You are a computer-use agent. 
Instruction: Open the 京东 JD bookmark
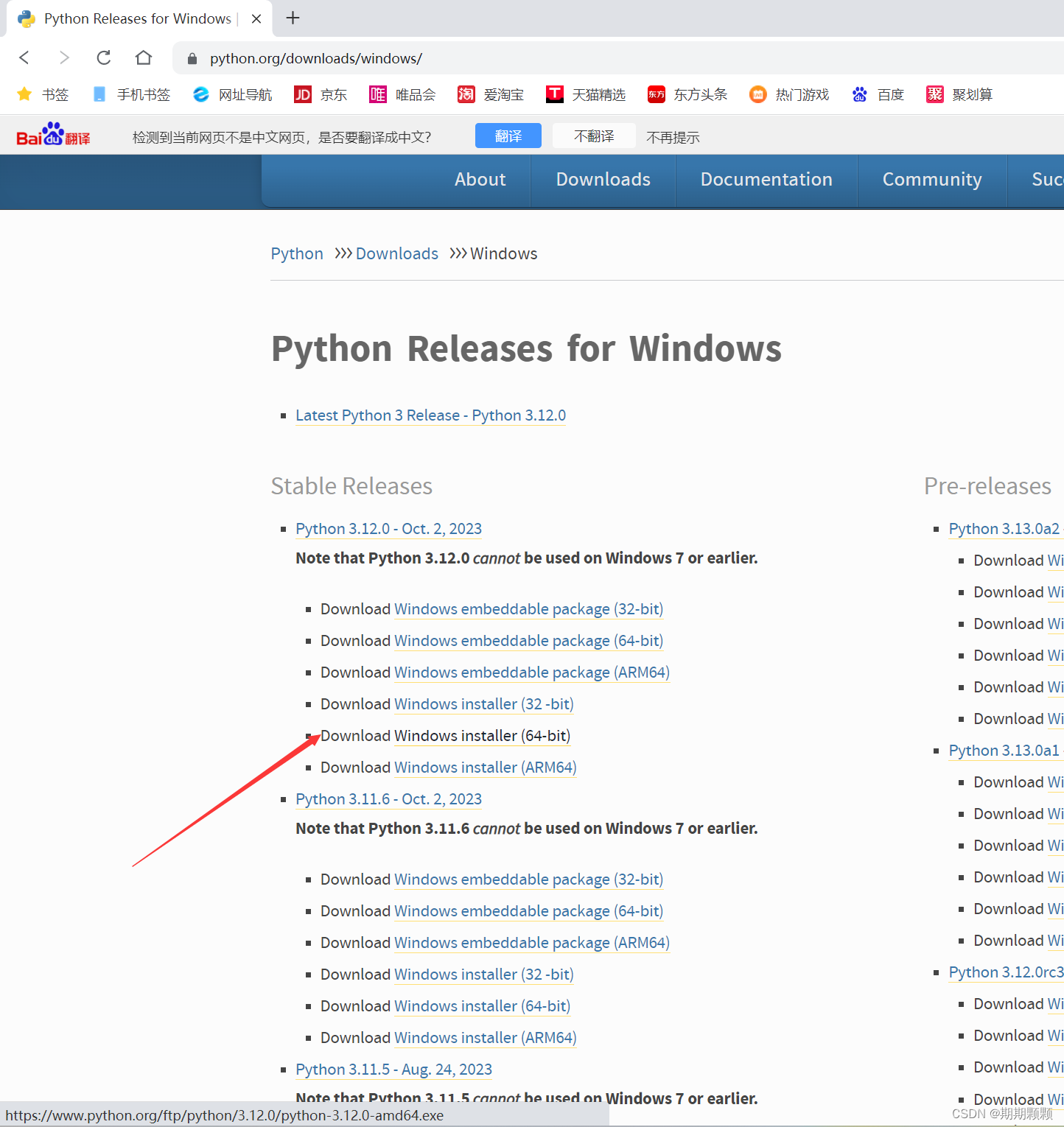click(x=321, y=94)
